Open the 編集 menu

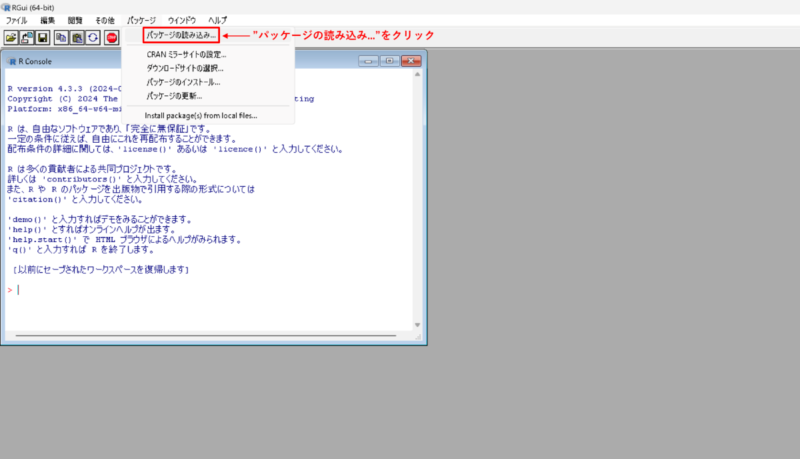coord(47,20)
